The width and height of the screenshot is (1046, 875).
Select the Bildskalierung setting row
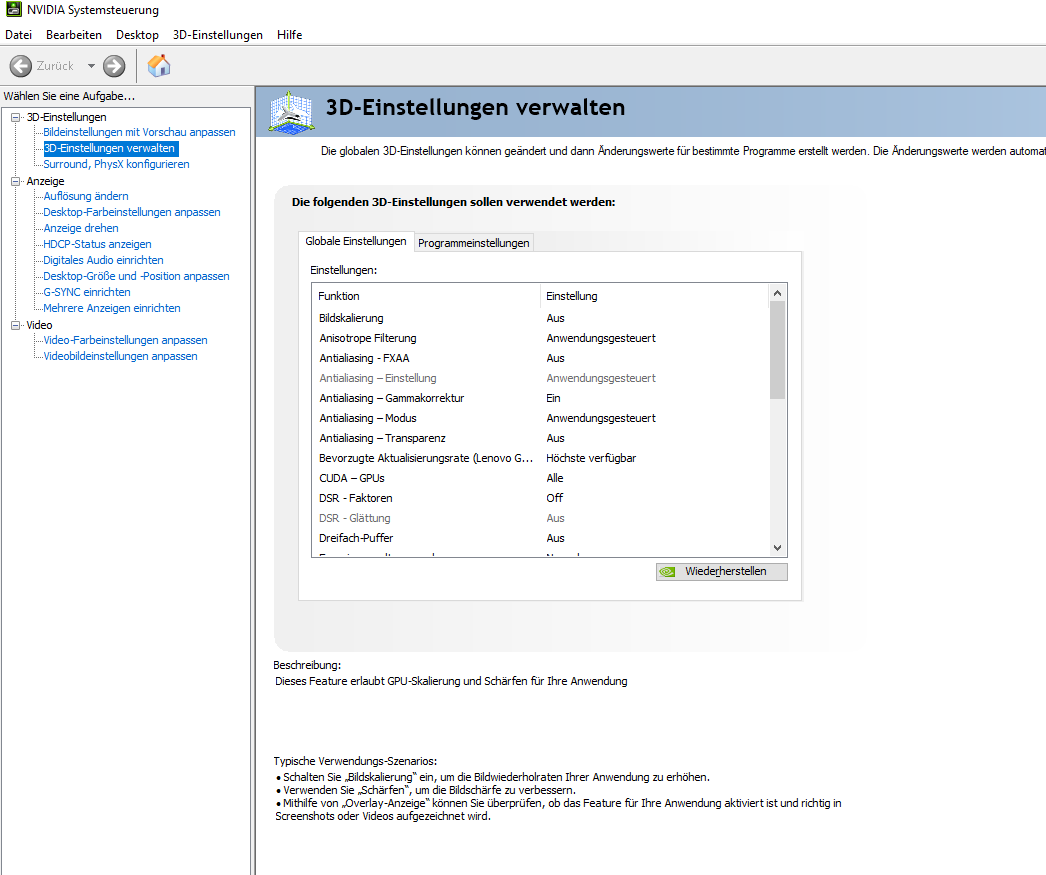coord(540,318)
